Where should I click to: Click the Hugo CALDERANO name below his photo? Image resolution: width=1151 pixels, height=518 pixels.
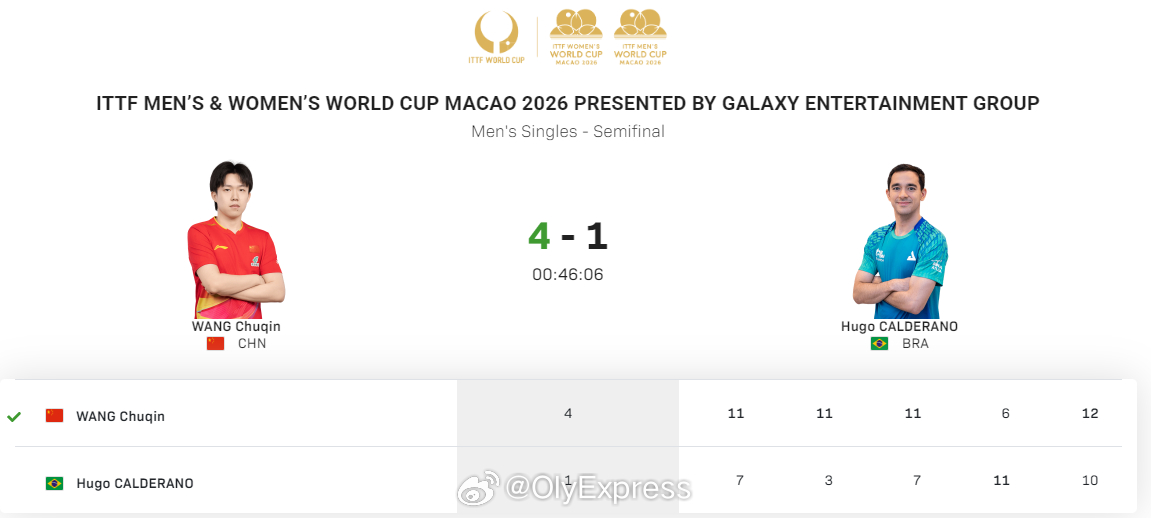(899, 327)
